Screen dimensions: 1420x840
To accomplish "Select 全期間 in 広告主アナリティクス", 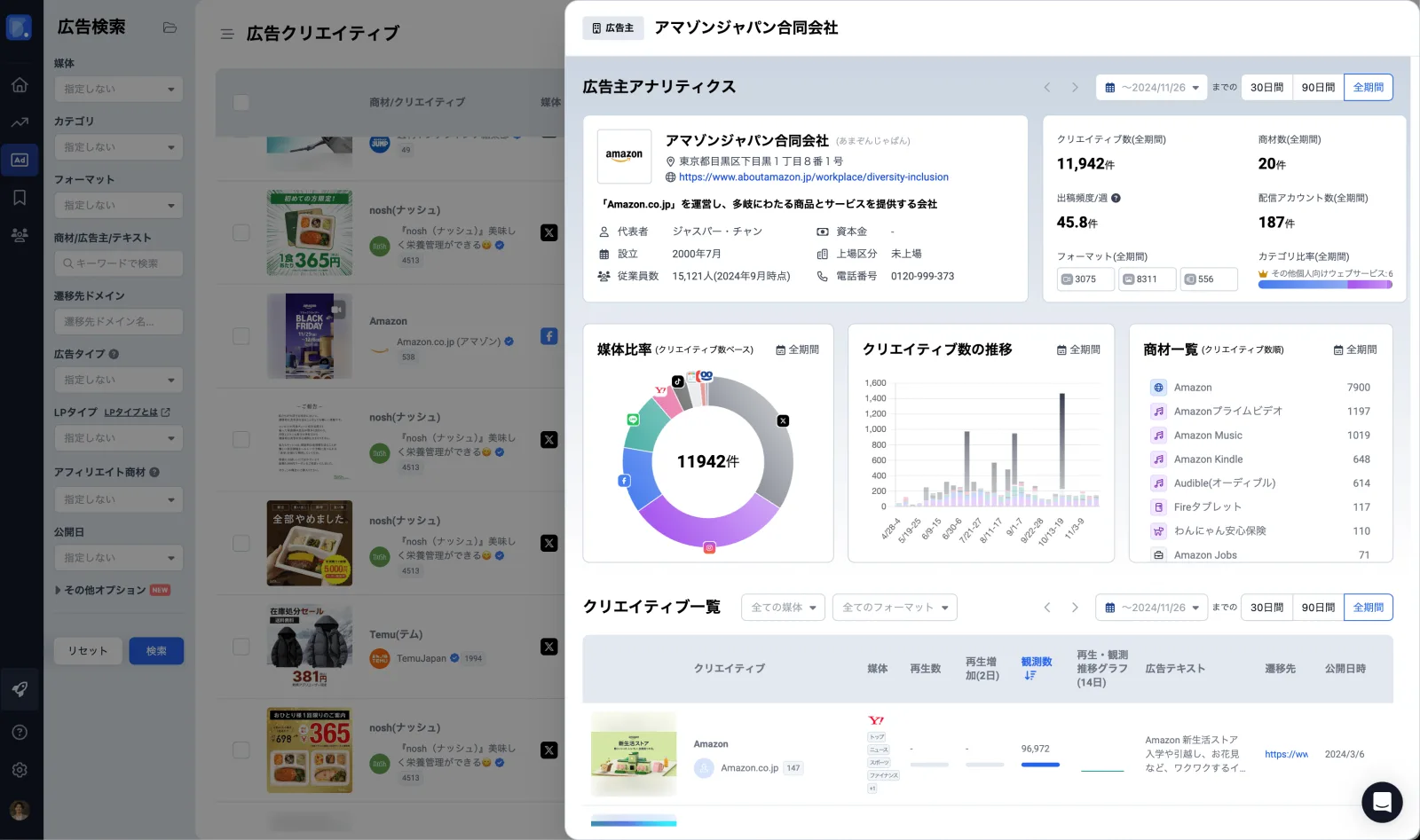I will pos(1369,88).
